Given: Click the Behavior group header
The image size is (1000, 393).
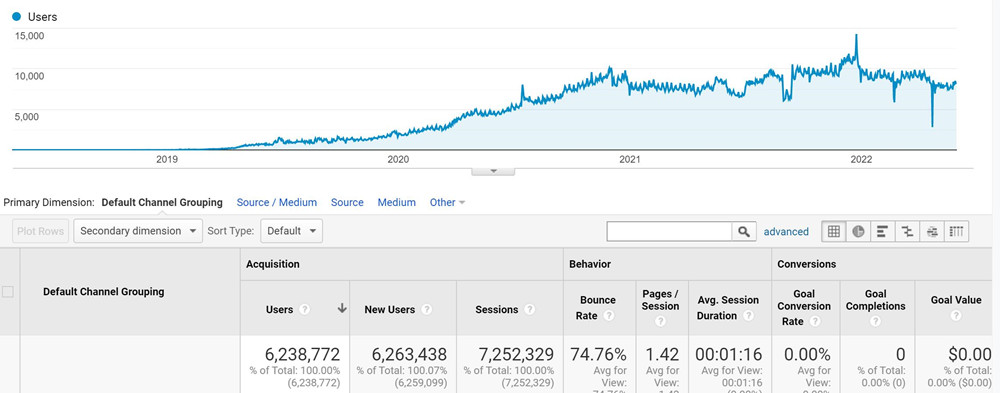Looking at the screenshot, I should [x=590, y=263].
